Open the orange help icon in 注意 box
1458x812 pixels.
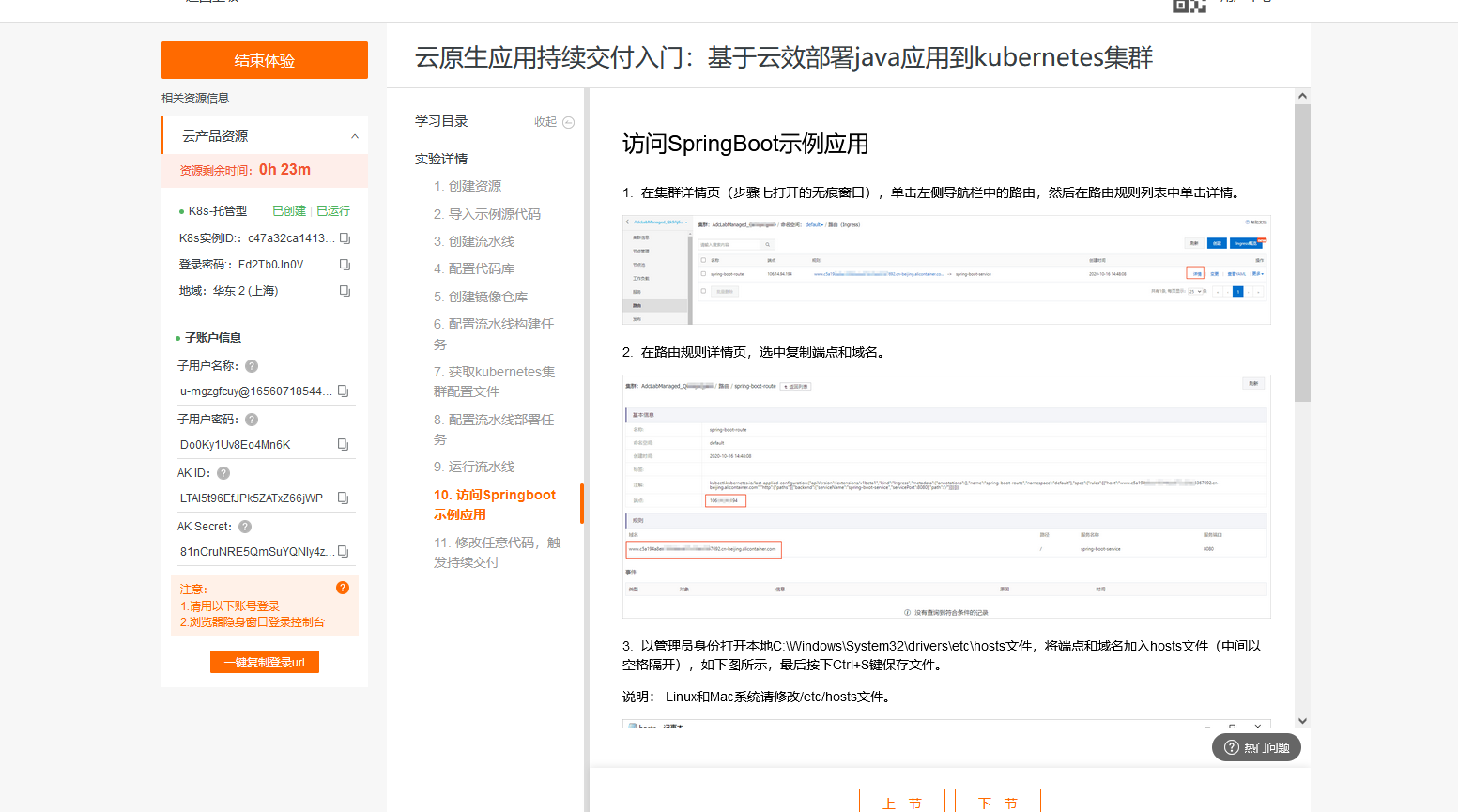coord(343,588)
